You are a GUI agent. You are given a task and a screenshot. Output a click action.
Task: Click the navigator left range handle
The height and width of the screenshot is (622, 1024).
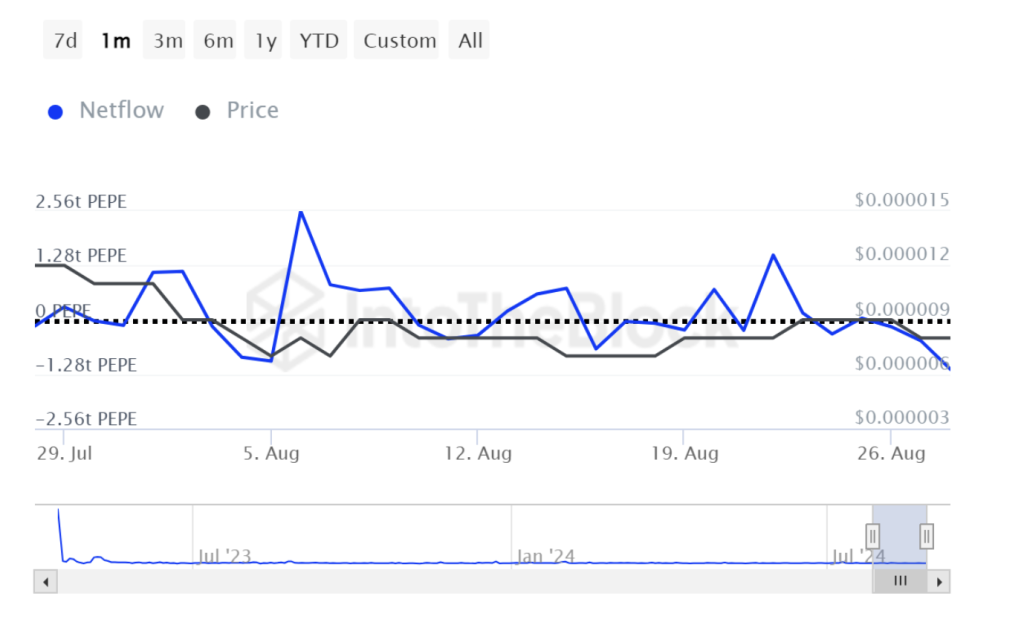tap(873, 537)
